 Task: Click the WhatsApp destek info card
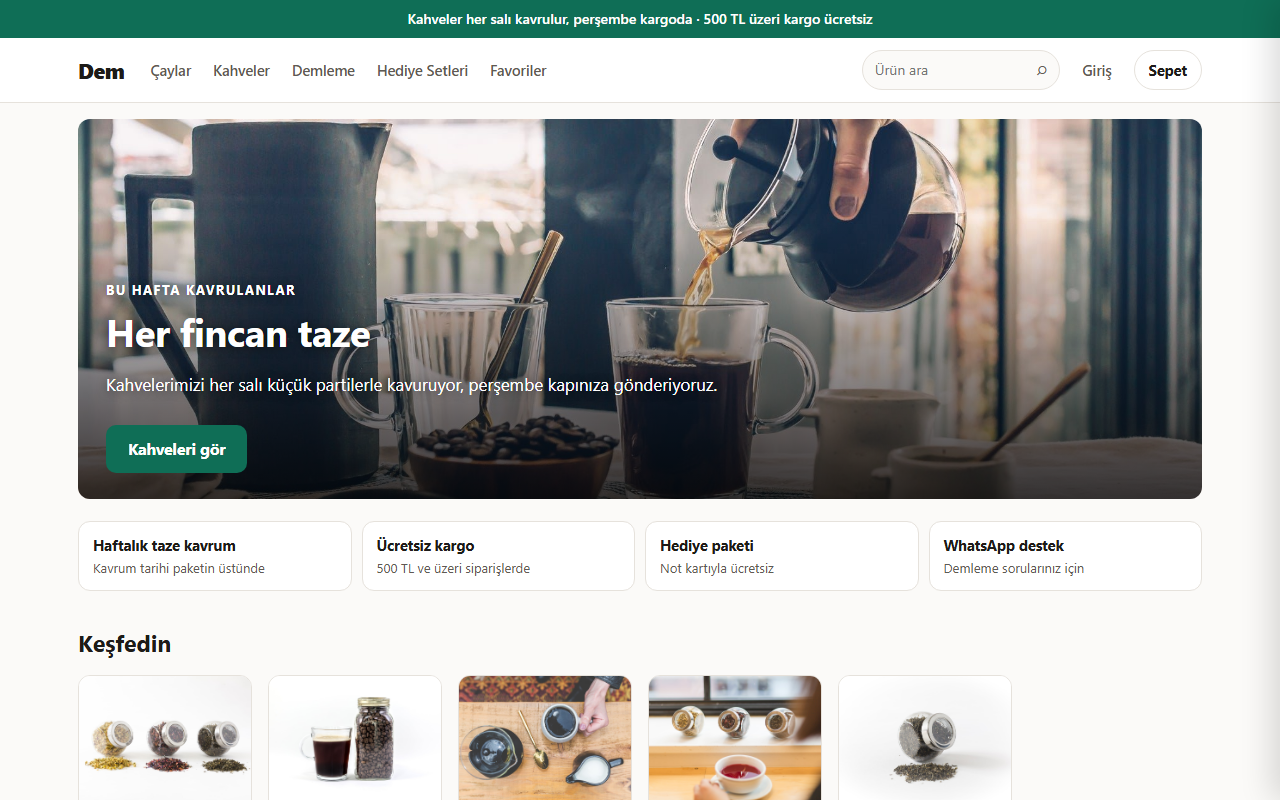coord(1065,556)
